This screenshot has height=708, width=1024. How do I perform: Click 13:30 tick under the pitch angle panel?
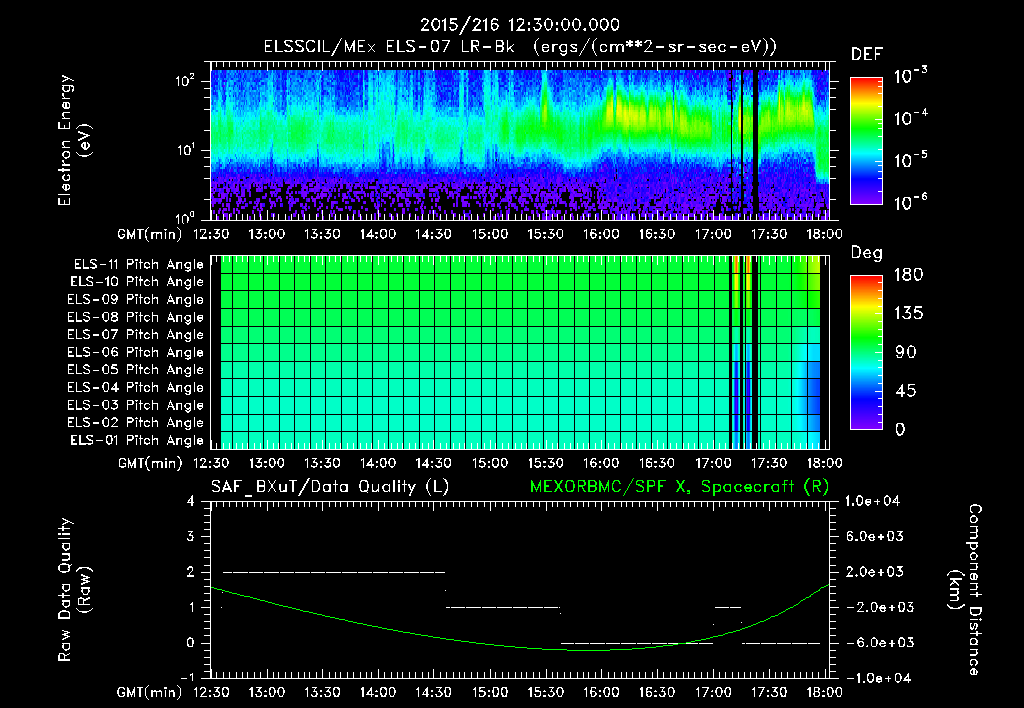tap(322, 463)
